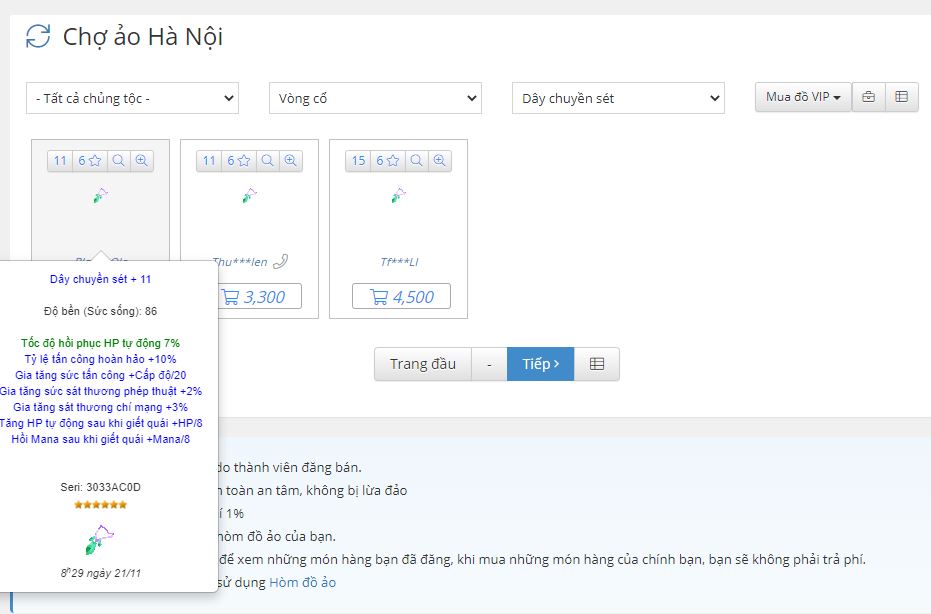This screenshot has height=614, width=931.
Task: Click the briefcase icon next to Mua đồ VIP
Action: coord(868,97)
